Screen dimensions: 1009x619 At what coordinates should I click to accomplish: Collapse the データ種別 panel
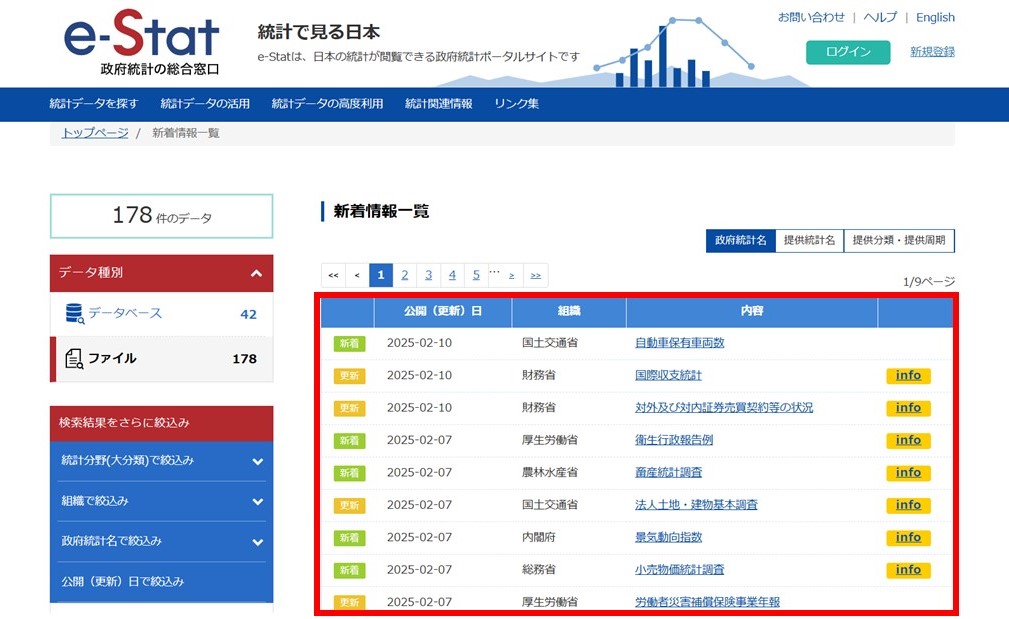click(x=256, y=273)
